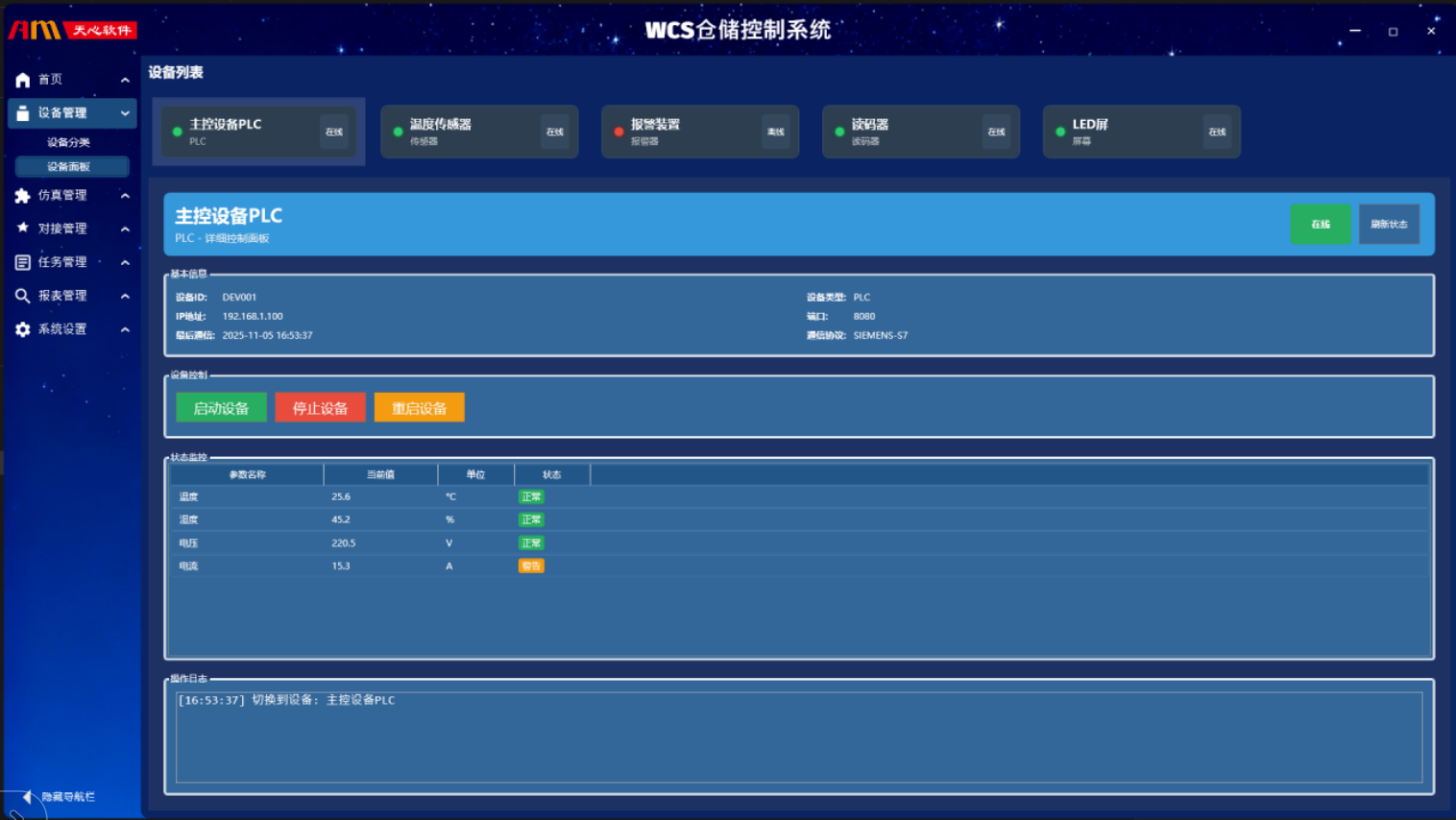Restart the device with 重启设备 button
This screenshot has height=820, width=1456.
(420, 408)
